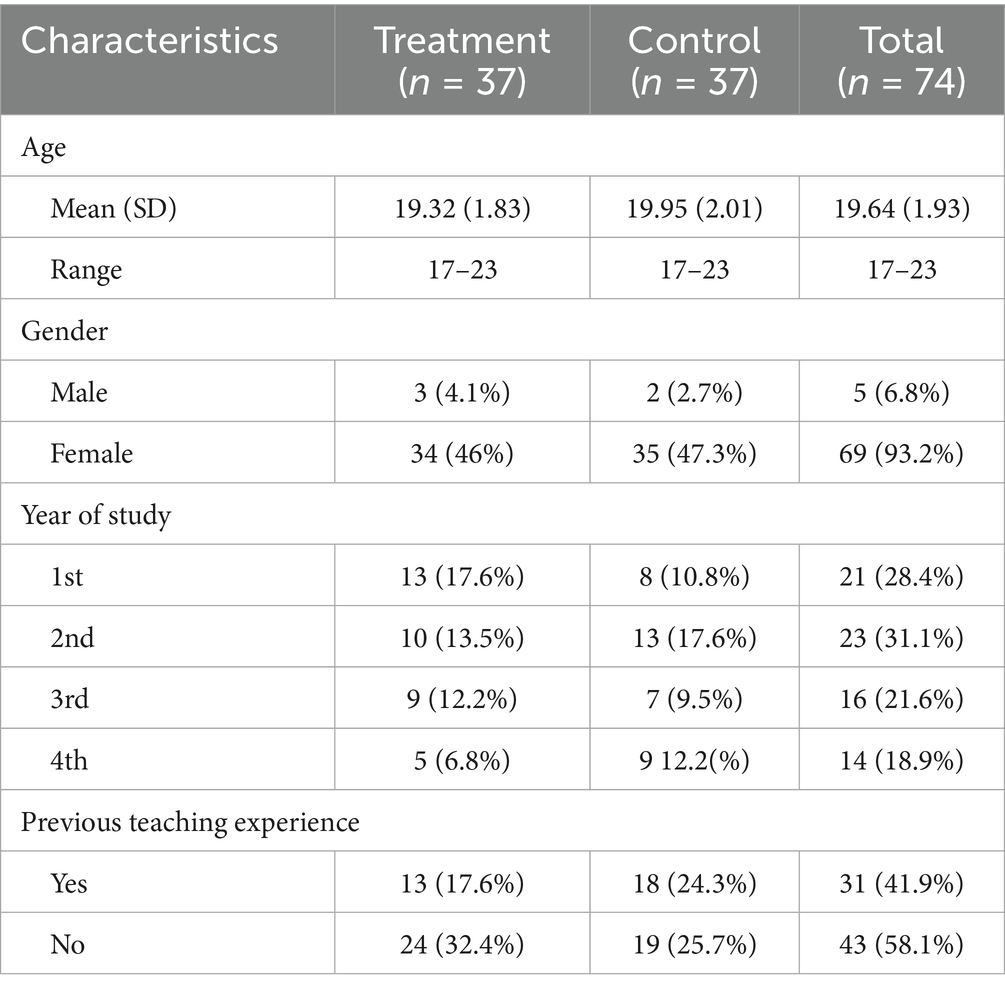Click the 2nd year total cell 23 (31.1%)
This screenshot has height=992, width=1005.
(902, 638)
